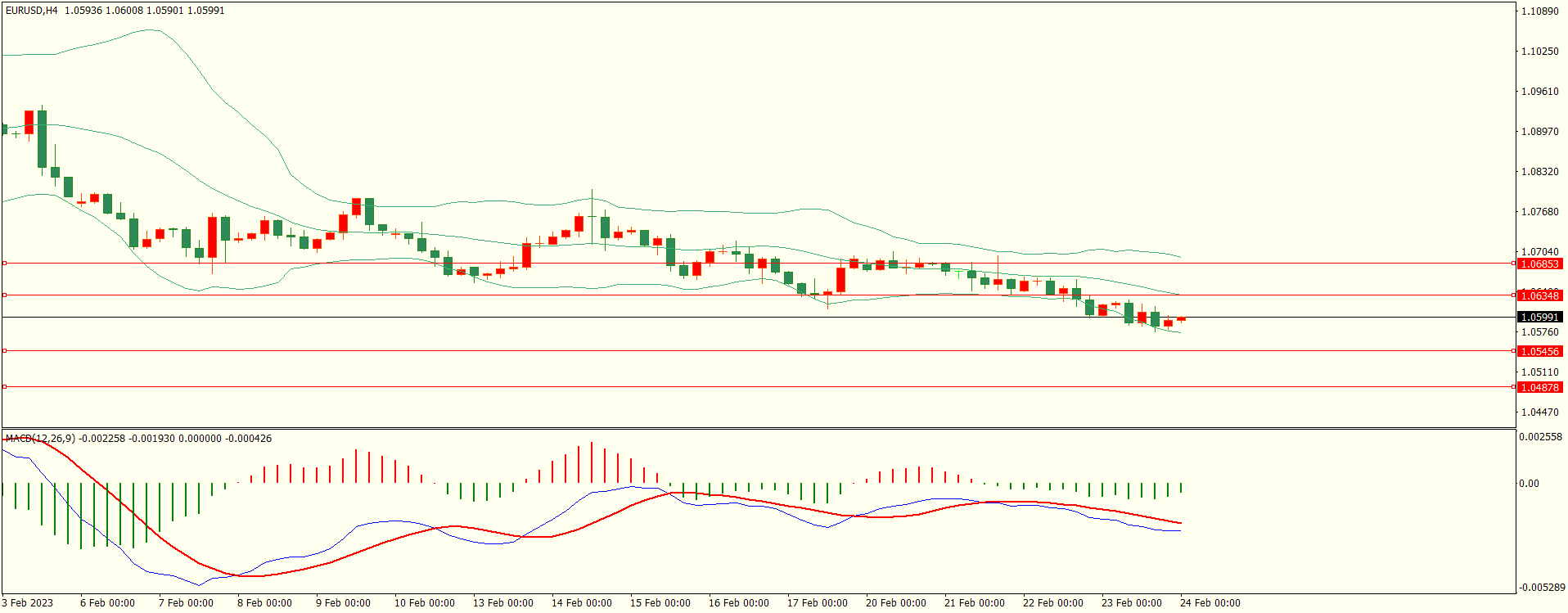This screenshot has width=1568, height=613.
Task: Click the 1.04470 price scale value
Action: point(1539,412)
